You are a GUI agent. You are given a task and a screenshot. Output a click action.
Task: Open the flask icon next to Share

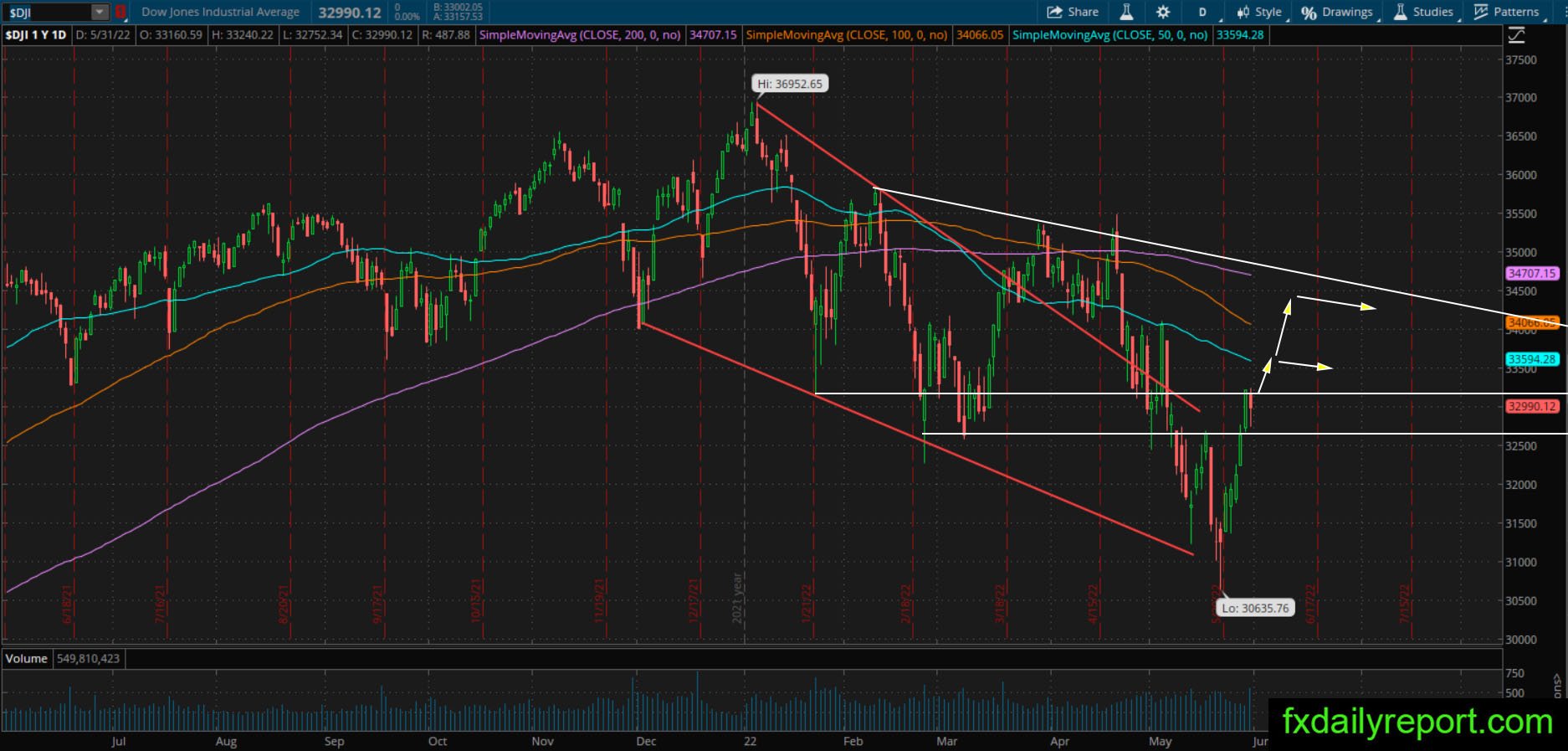point(1126,12)
